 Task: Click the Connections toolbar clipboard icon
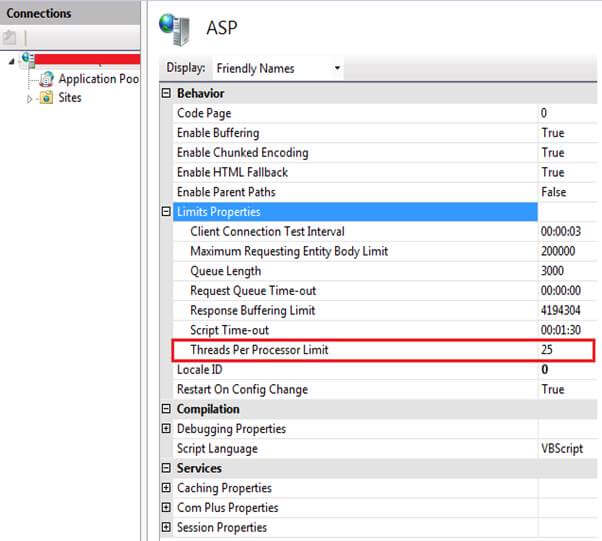10,38
